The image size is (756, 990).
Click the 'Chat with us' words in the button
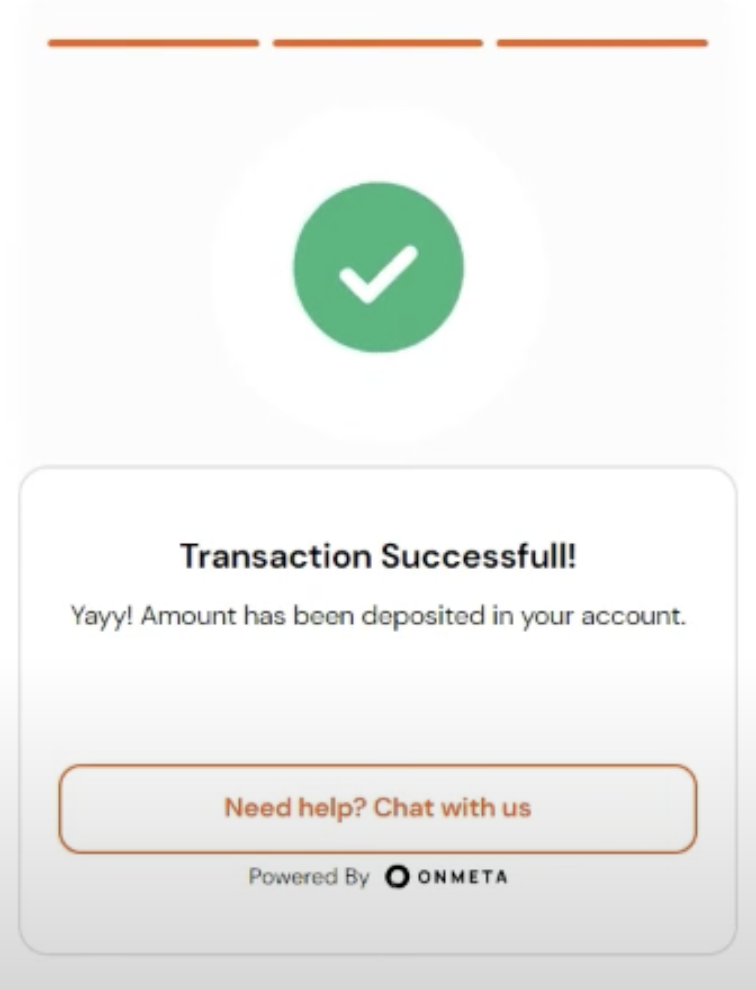point(452,808)
